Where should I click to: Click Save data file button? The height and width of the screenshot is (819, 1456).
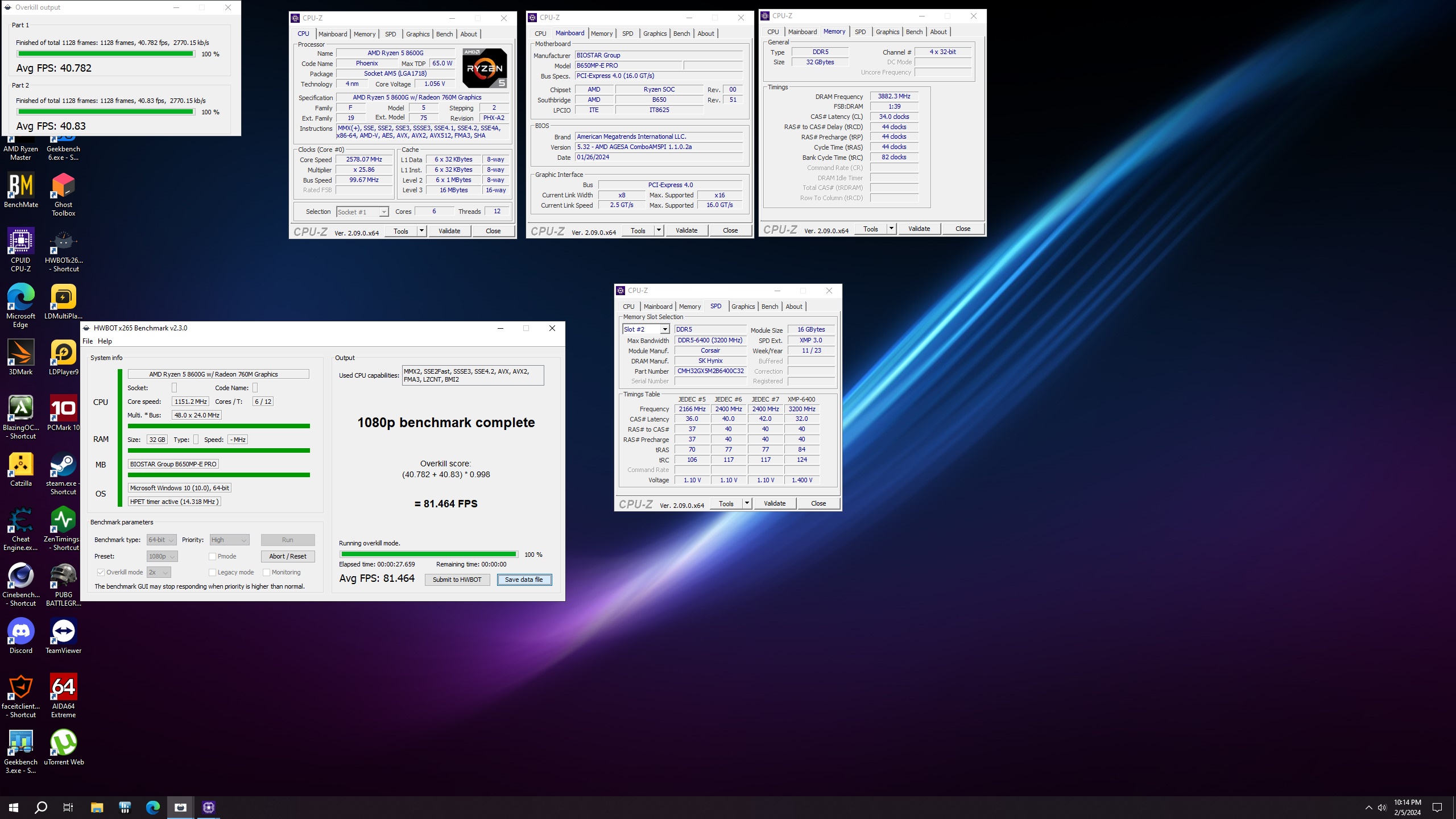pos(524,580)
